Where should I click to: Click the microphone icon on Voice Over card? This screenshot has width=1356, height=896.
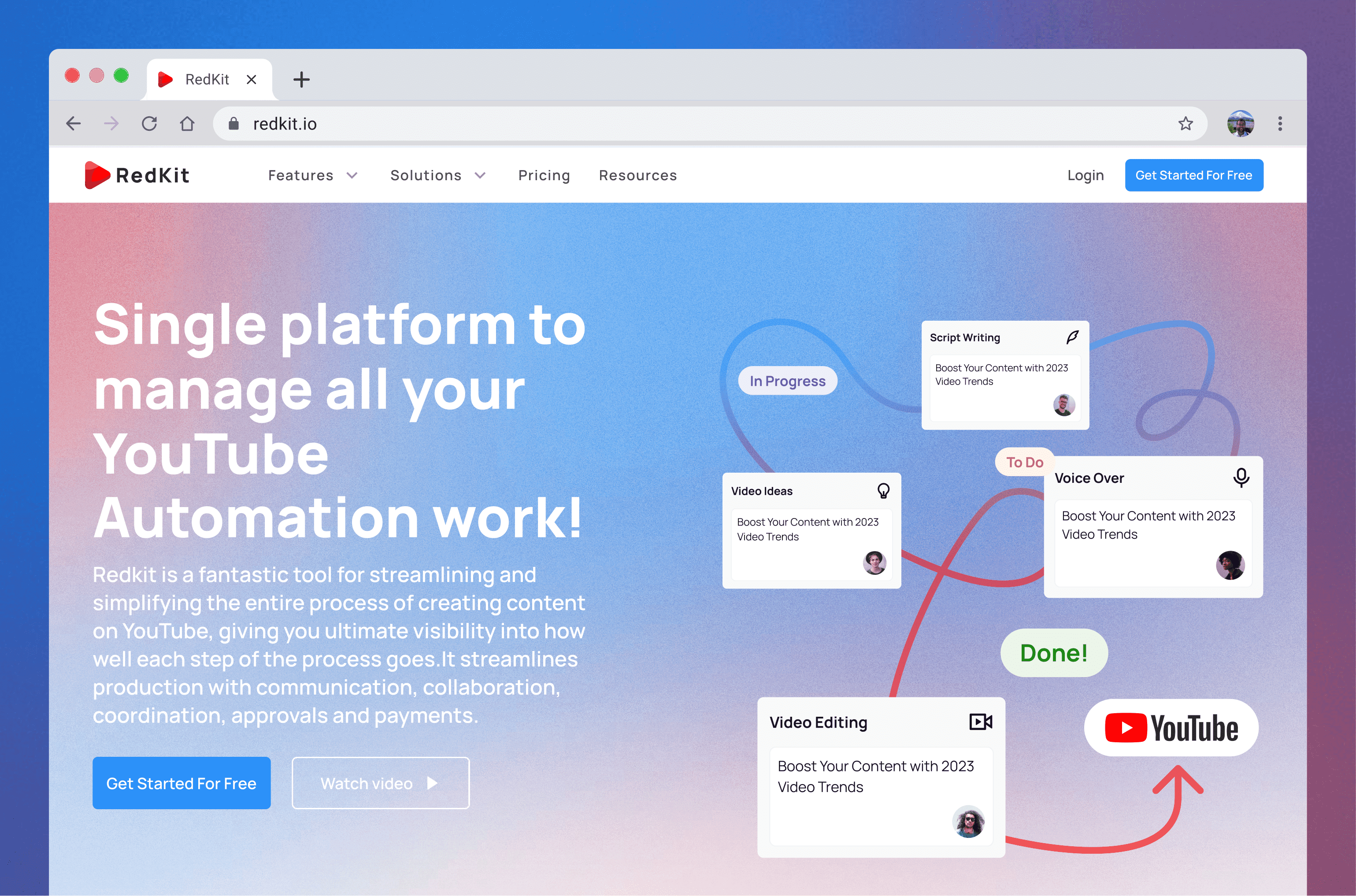[x=1241, y=477]
